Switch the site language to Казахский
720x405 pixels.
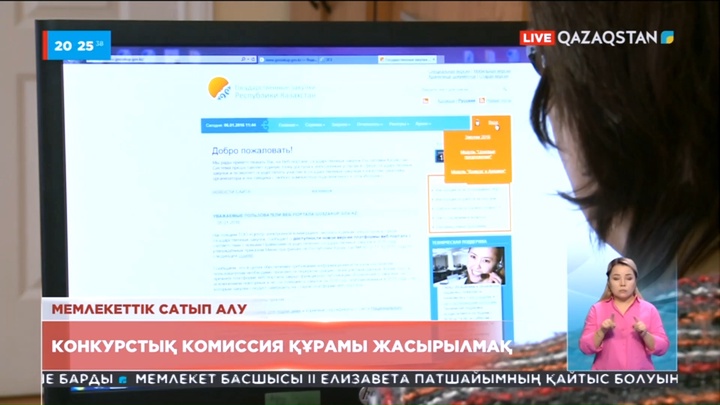click(x=445, y=101)
